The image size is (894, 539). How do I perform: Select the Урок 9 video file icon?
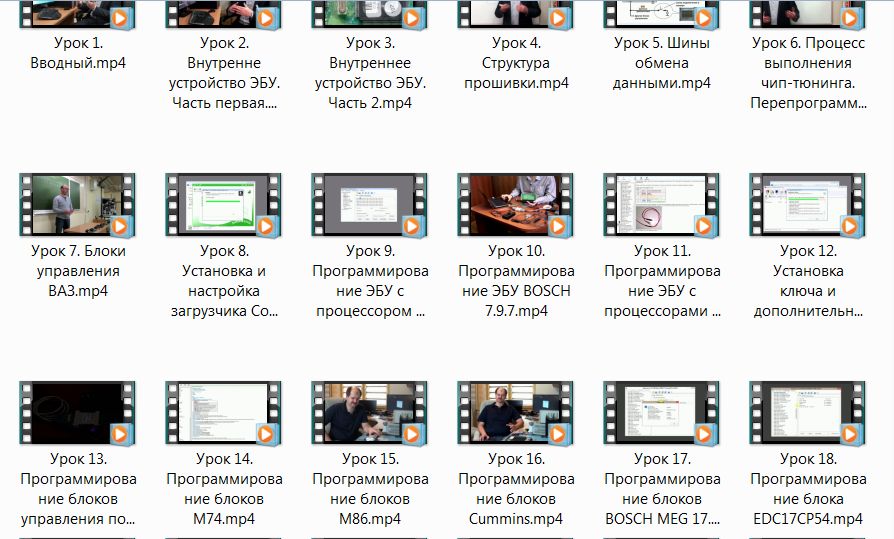(x=369, y=205)
